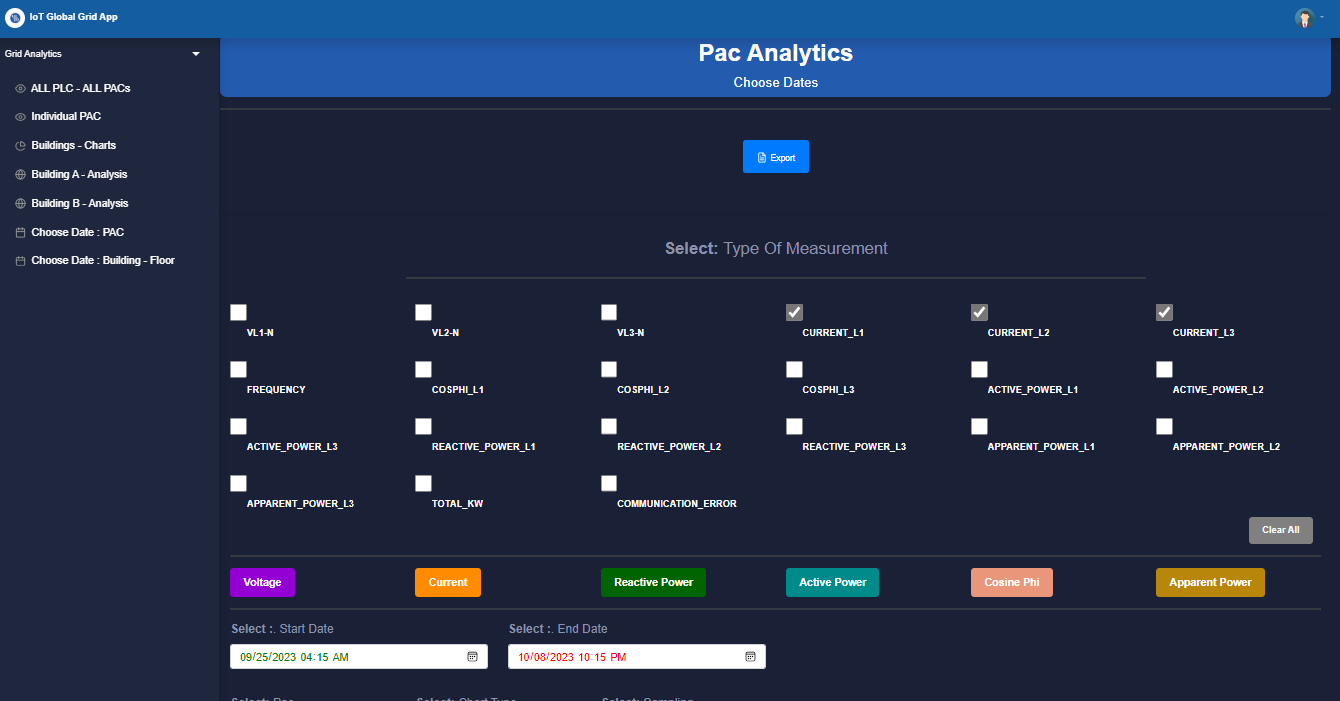Click the gold Apparent Power button
Viewport: 1340px width, 701px height.
click(x=1210, y=582)
